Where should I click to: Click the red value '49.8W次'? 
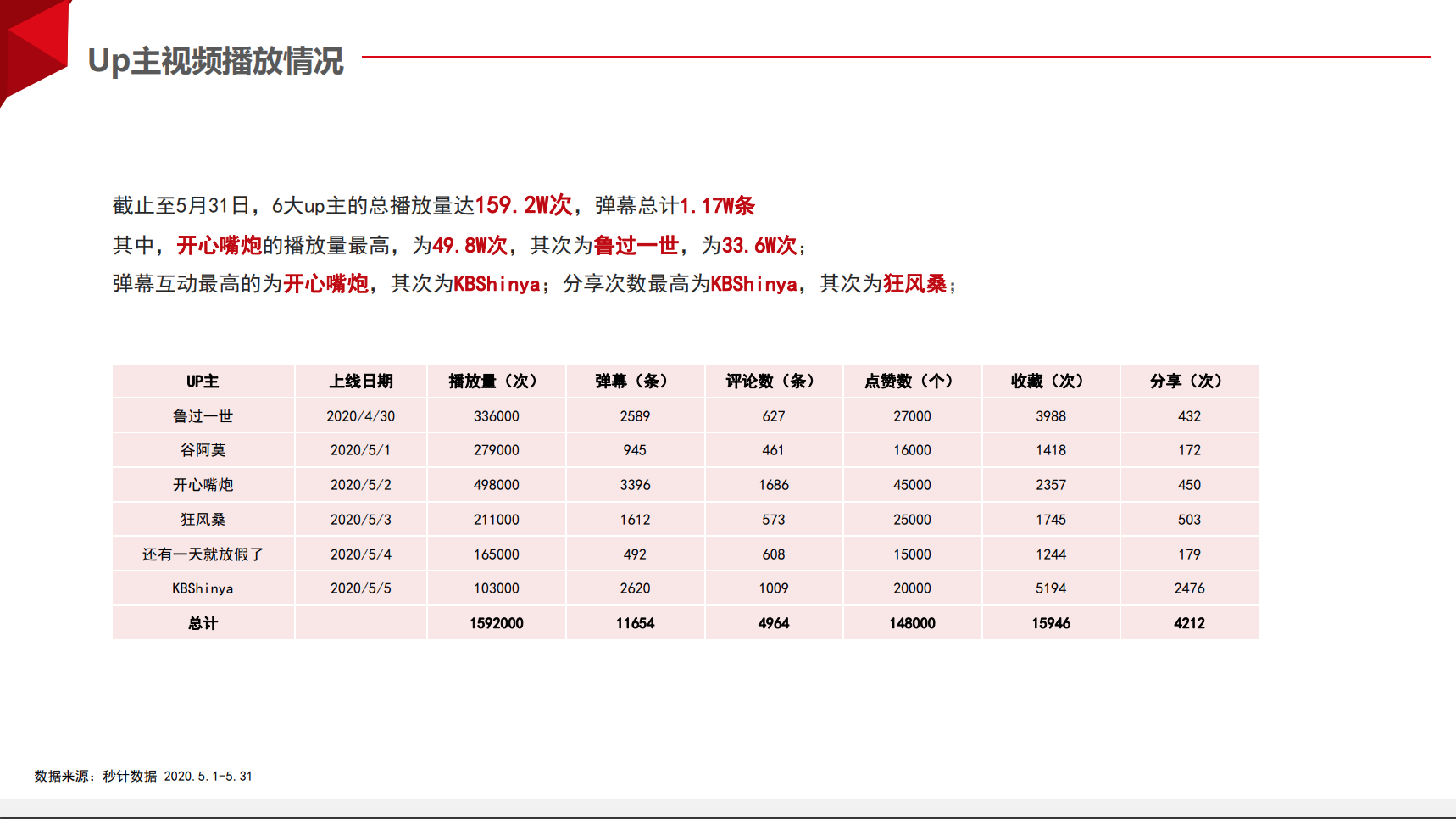(x=470, y=245)
